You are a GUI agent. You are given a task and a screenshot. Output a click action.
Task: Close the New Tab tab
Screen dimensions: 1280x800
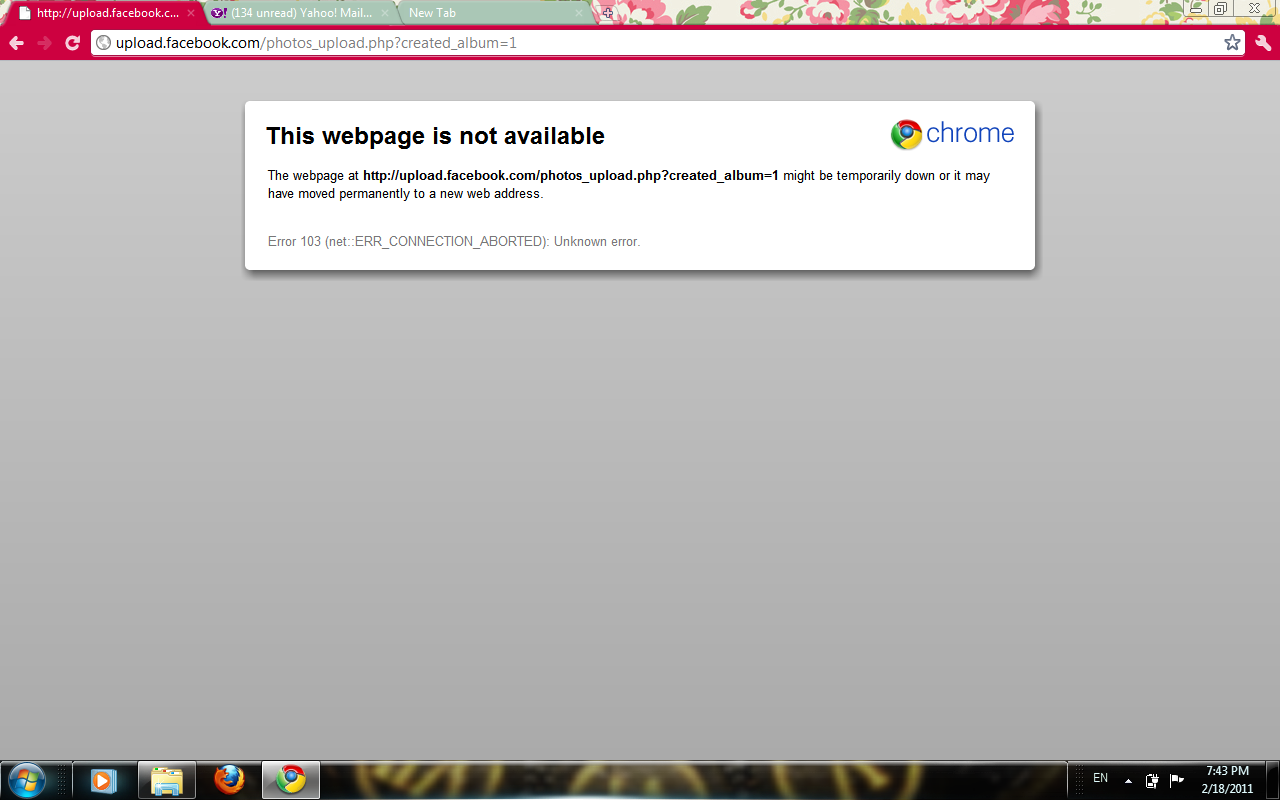pyautogui.click(x=578, y=13)
